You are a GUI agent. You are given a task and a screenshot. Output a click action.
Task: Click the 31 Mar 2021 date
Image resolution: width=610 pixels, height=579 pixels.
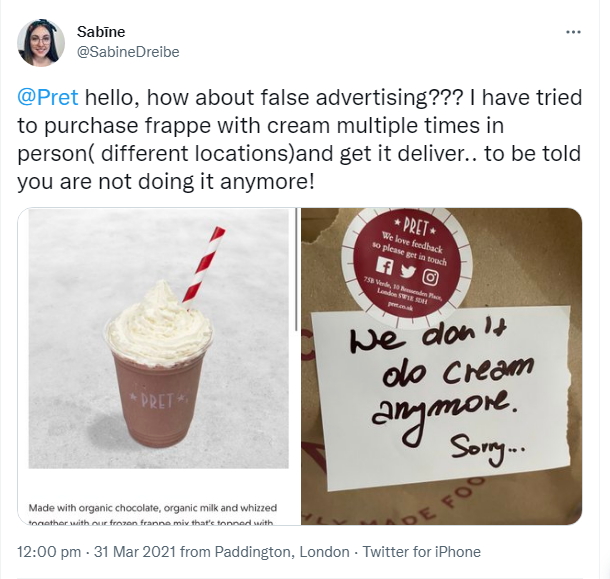pyautogui.click(x=135, y=552)
